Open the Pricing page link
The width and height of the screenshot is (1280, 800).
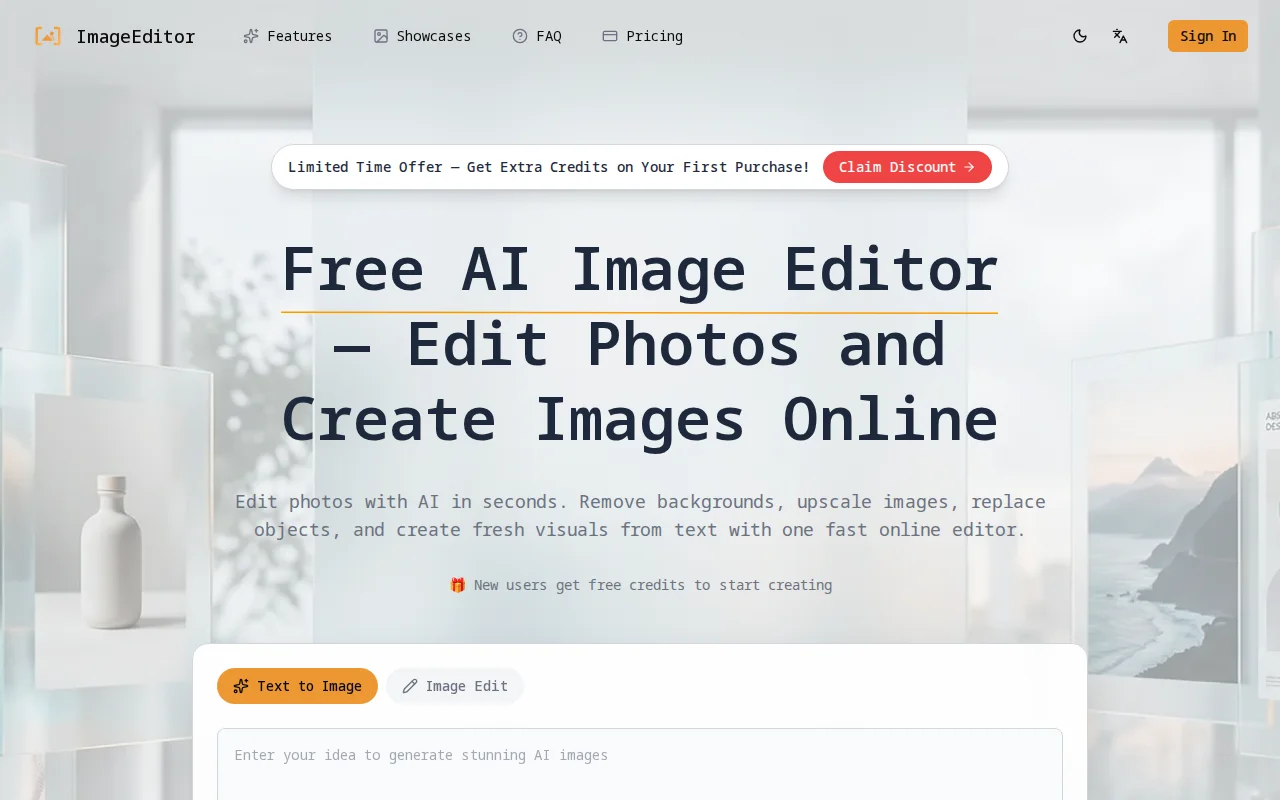coord(654,36)
